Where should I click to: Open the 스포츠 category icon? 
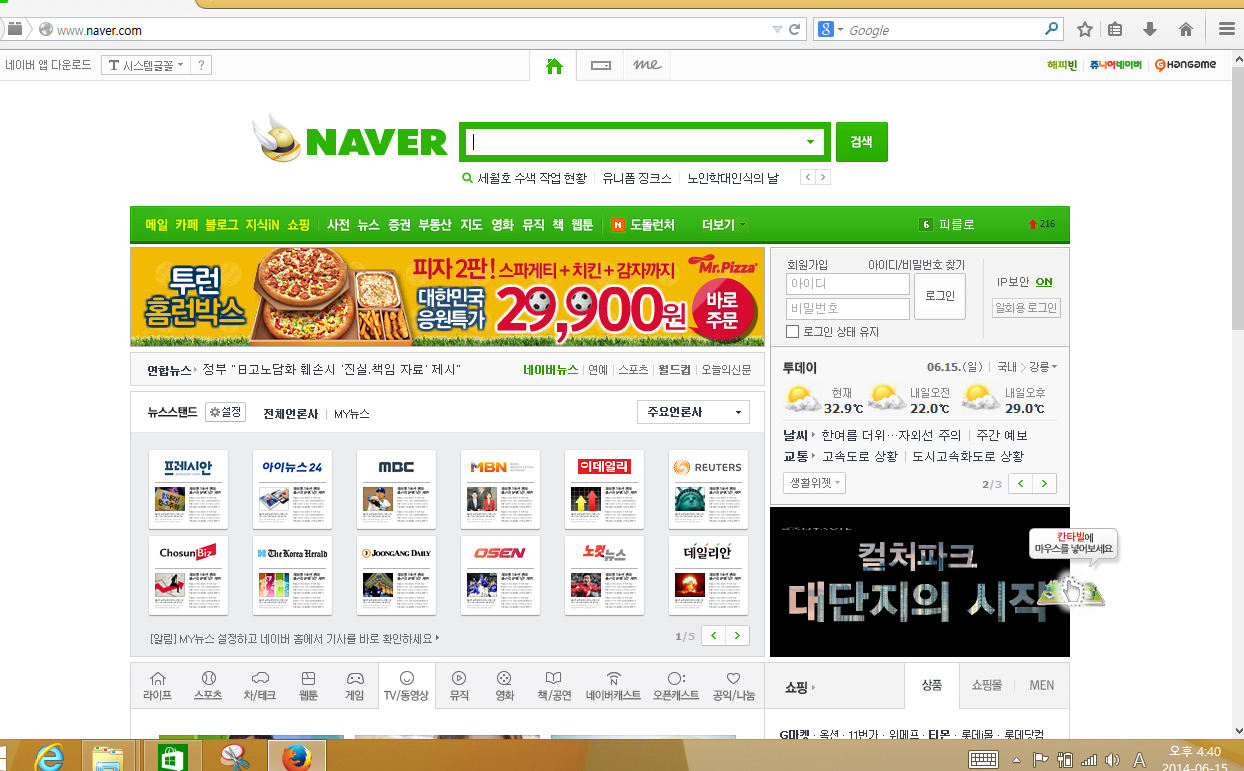(x=208, y=686)
